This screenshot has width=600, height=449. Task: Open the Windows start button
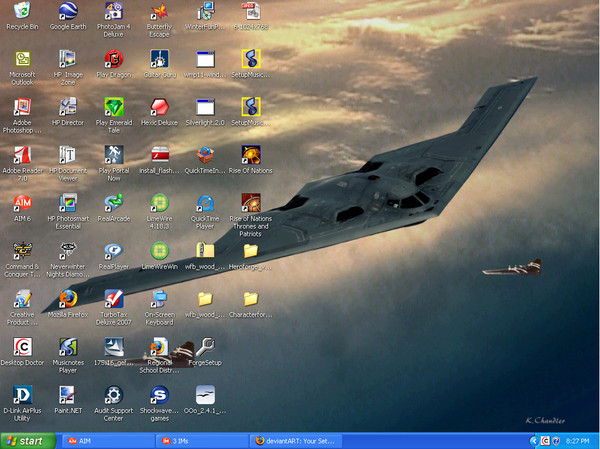tap(28, 441)
